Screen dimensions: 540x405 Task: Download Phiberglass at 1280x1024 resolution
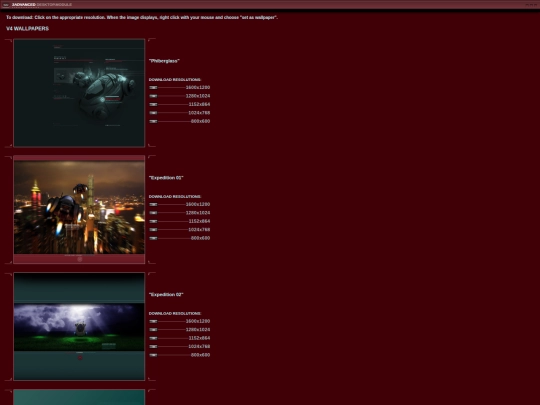pos(198,96)
